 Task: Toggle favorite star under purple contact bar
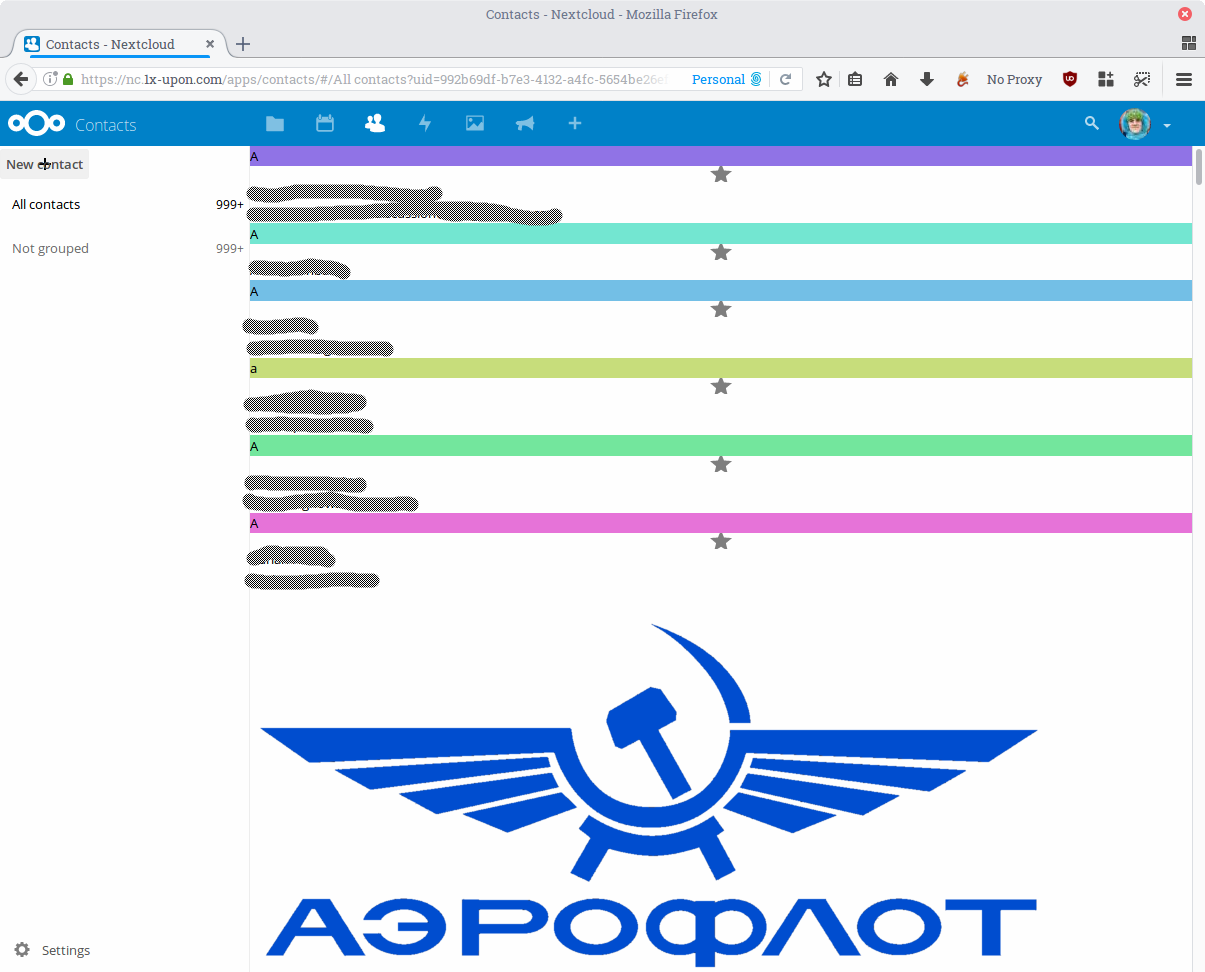pos(721,174)
